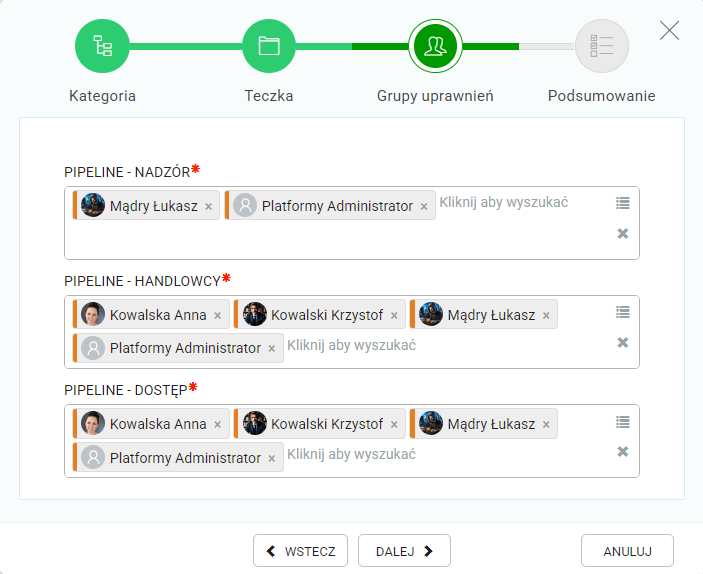The height and width of the screenshot is (574, 703).
Task: Continue with the DALEJ button
Action: [x=404, y=551]
